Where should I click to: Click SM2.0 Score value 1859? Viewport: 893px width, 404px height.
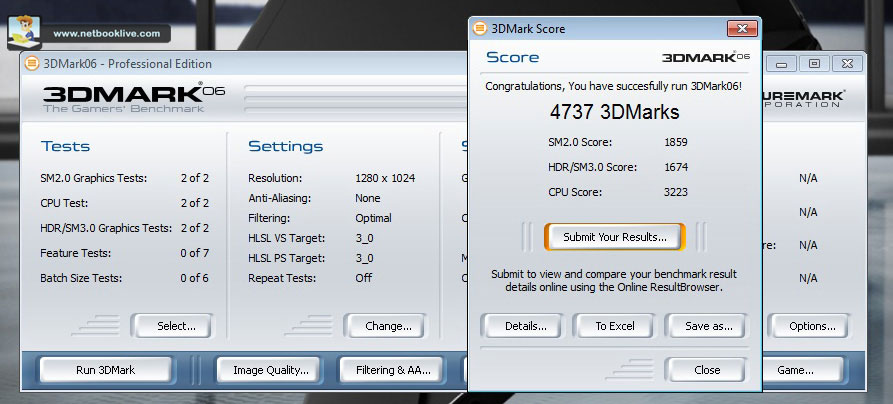pos(675,142)
